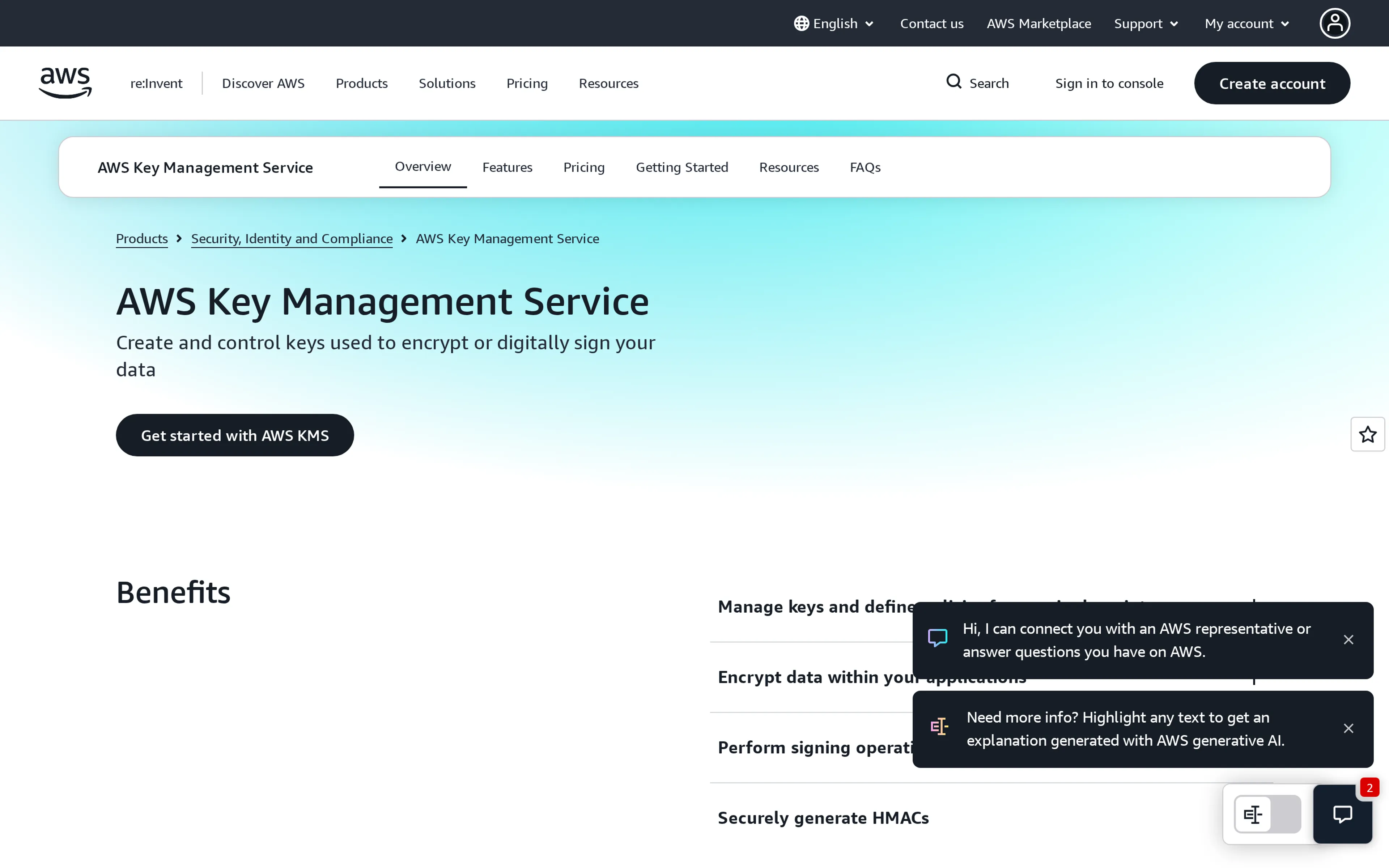Click Get started with AWS KMS
Screen dimensions: 1389x868
(x=235, y=435)
